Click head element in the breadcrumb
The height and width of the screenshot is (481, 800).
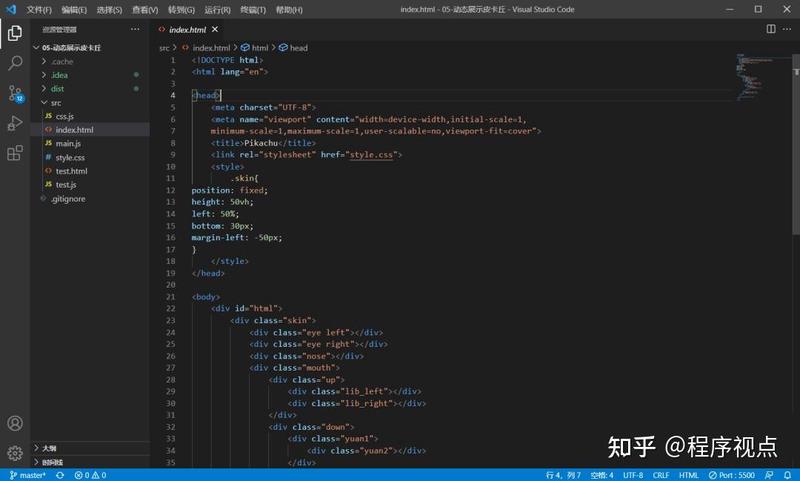[298, 48]
